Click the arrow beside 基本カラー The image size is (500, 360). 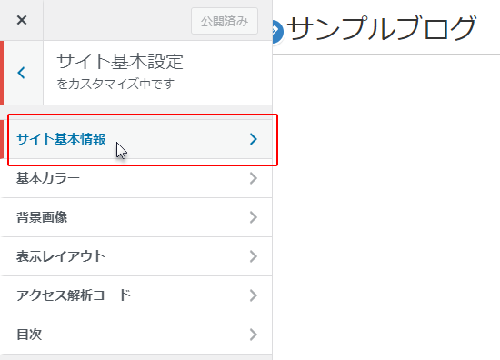click(253, 178)
